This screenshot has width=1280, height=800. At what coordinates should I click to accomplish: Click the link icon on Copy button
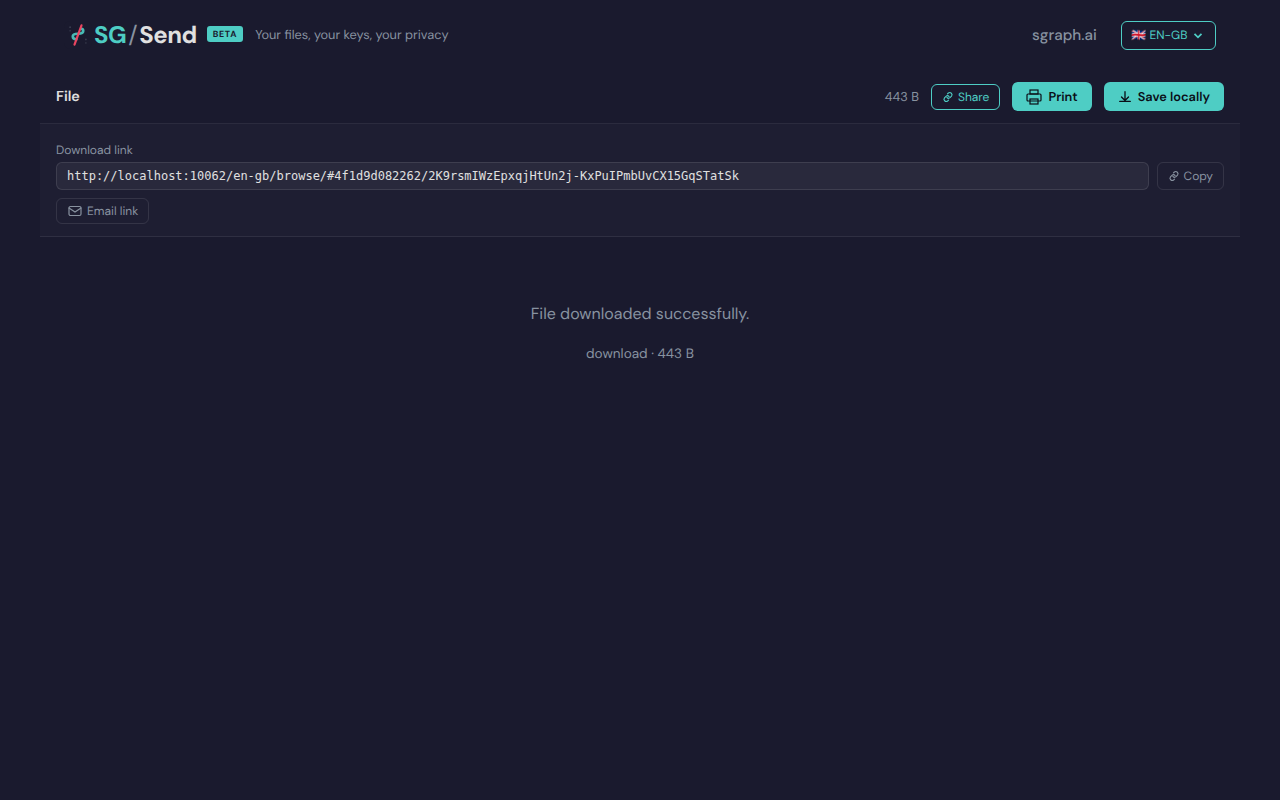(x=1173, y=175)
